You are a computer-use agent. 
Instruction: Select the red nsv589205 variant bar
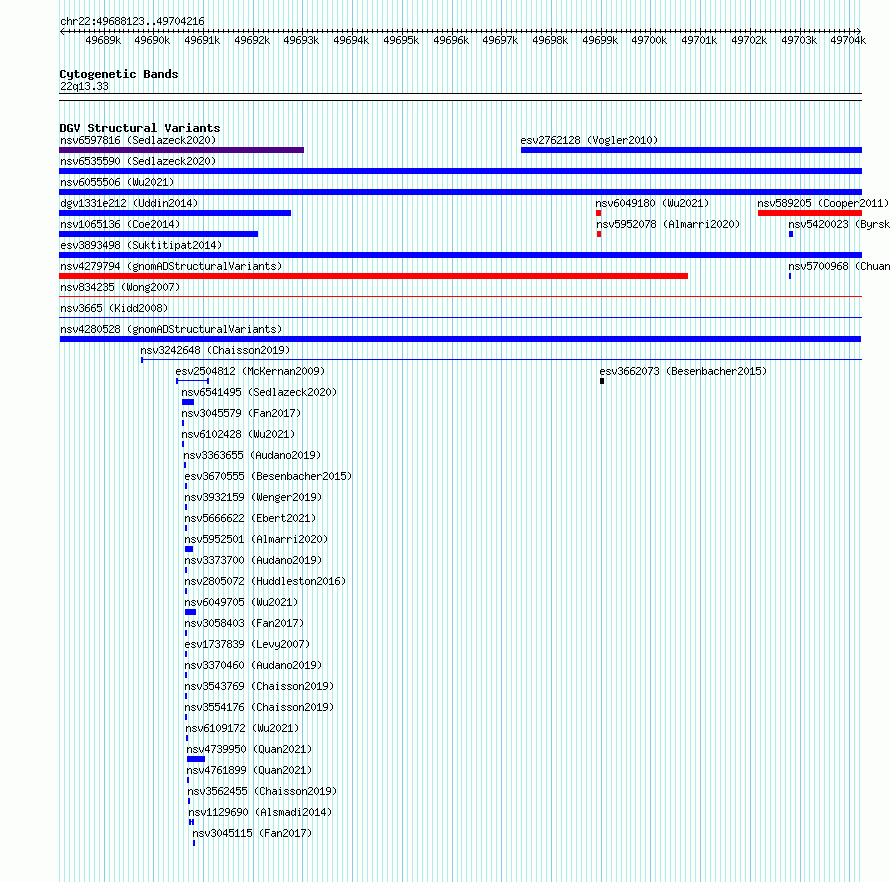tap(810, 213)
